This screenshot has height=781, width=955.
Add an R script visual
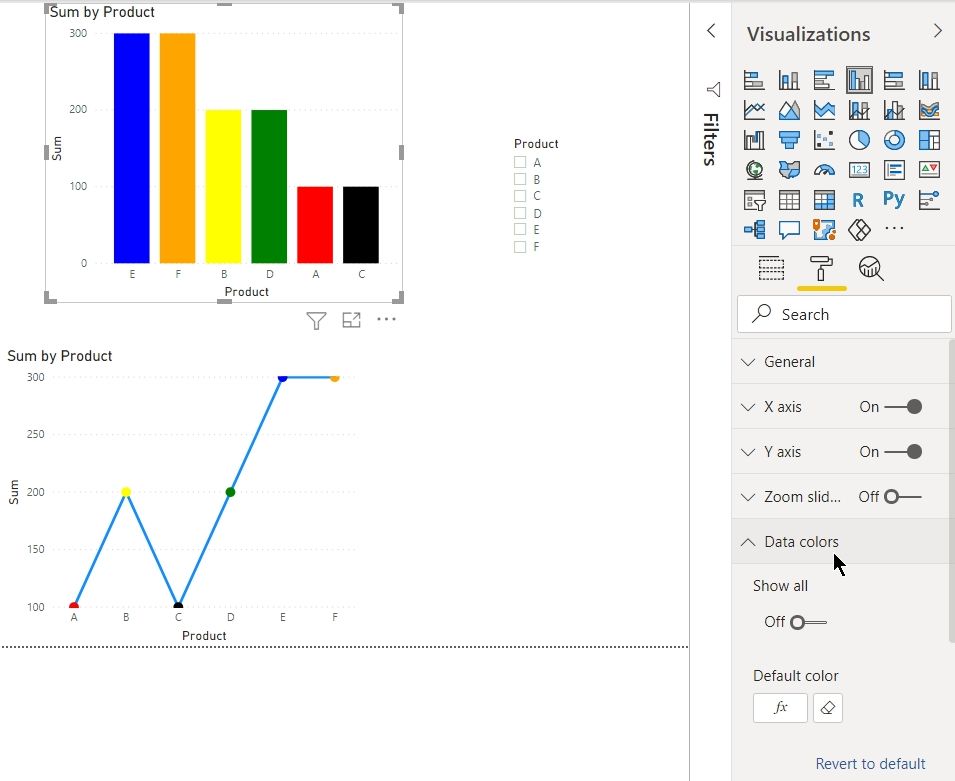coord(858,200)
